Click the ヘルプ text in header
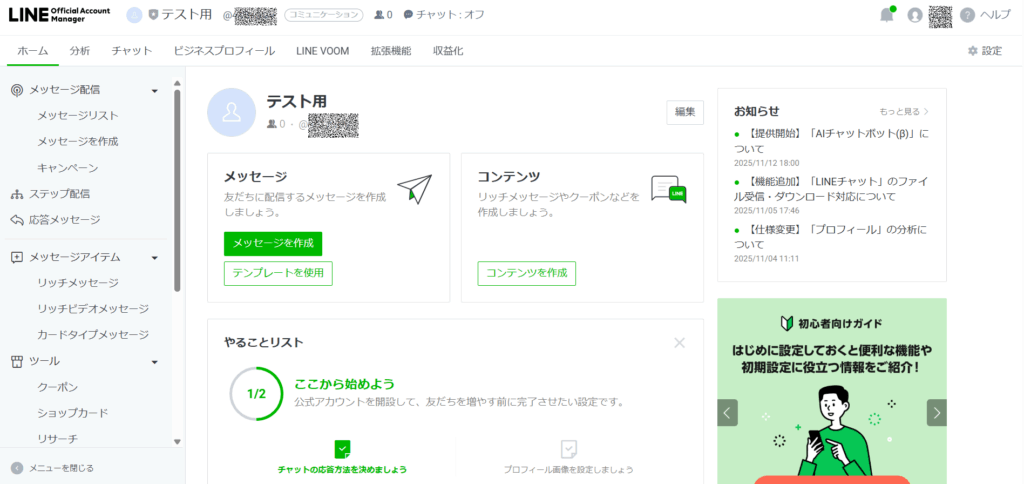Screen dimensions: 1024x484 pos(996,16)
